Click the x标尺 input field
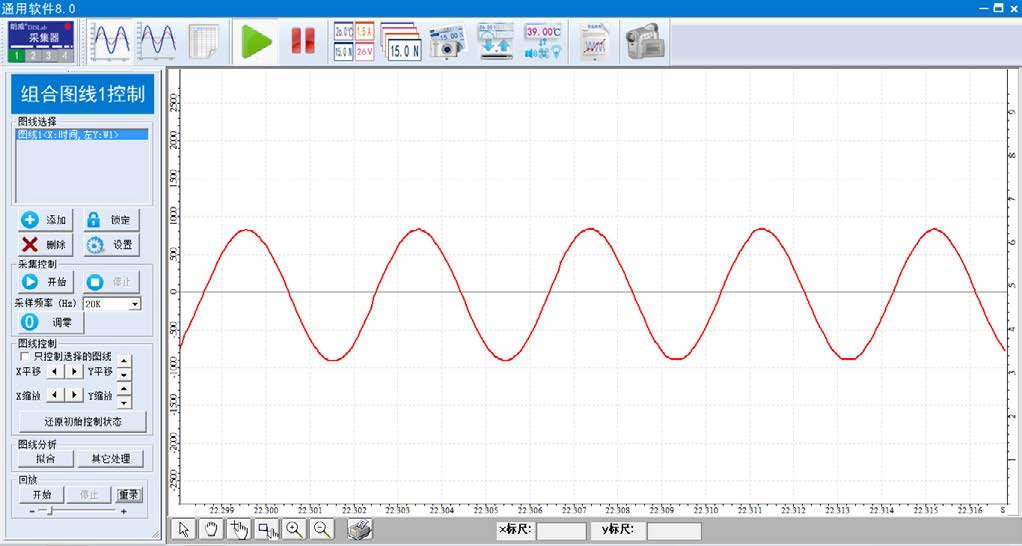The height and width of the screenshot is (546, 1022). point(561,531)
